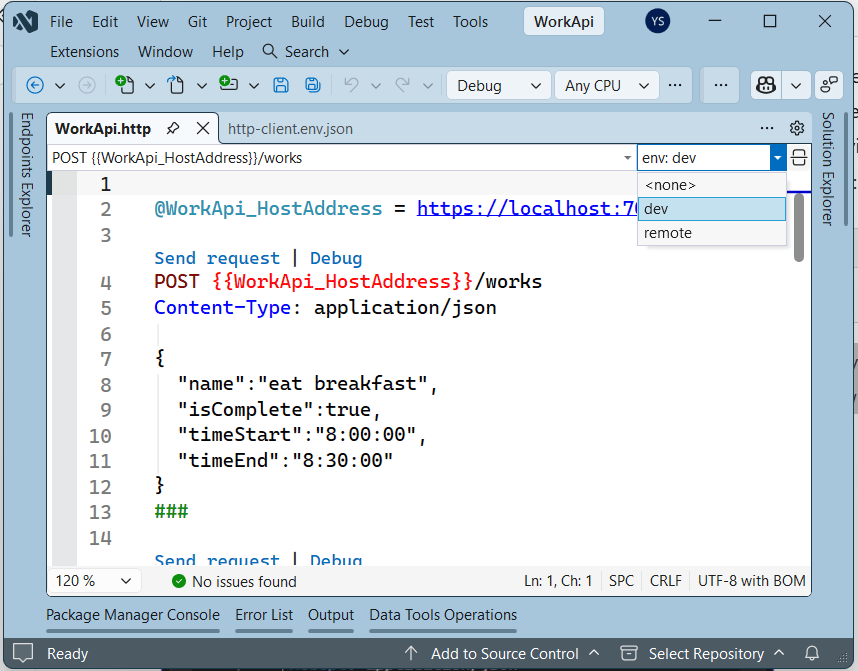Open the GitHub Copilot icon
This screenshot has height=671, width=858.
coord(766,85)
